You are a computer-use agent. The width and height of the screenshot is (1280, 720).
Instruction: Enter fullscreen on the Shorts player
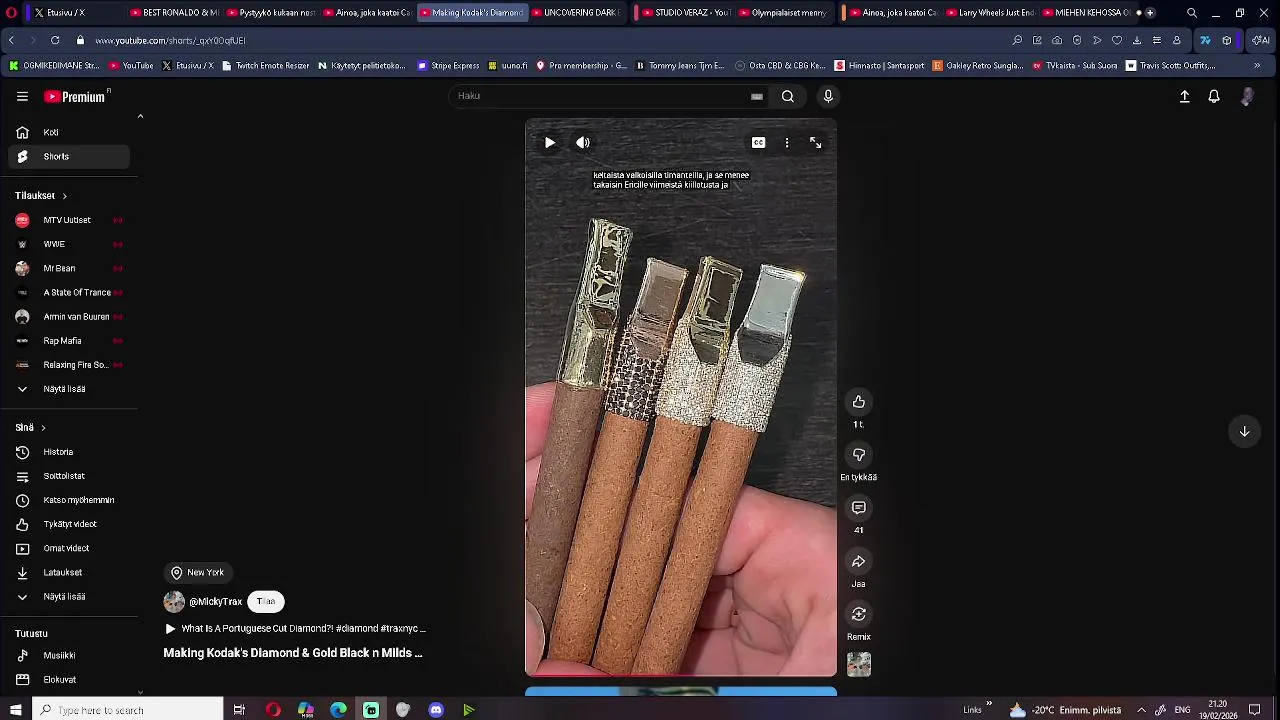click(x=816, y=143)
